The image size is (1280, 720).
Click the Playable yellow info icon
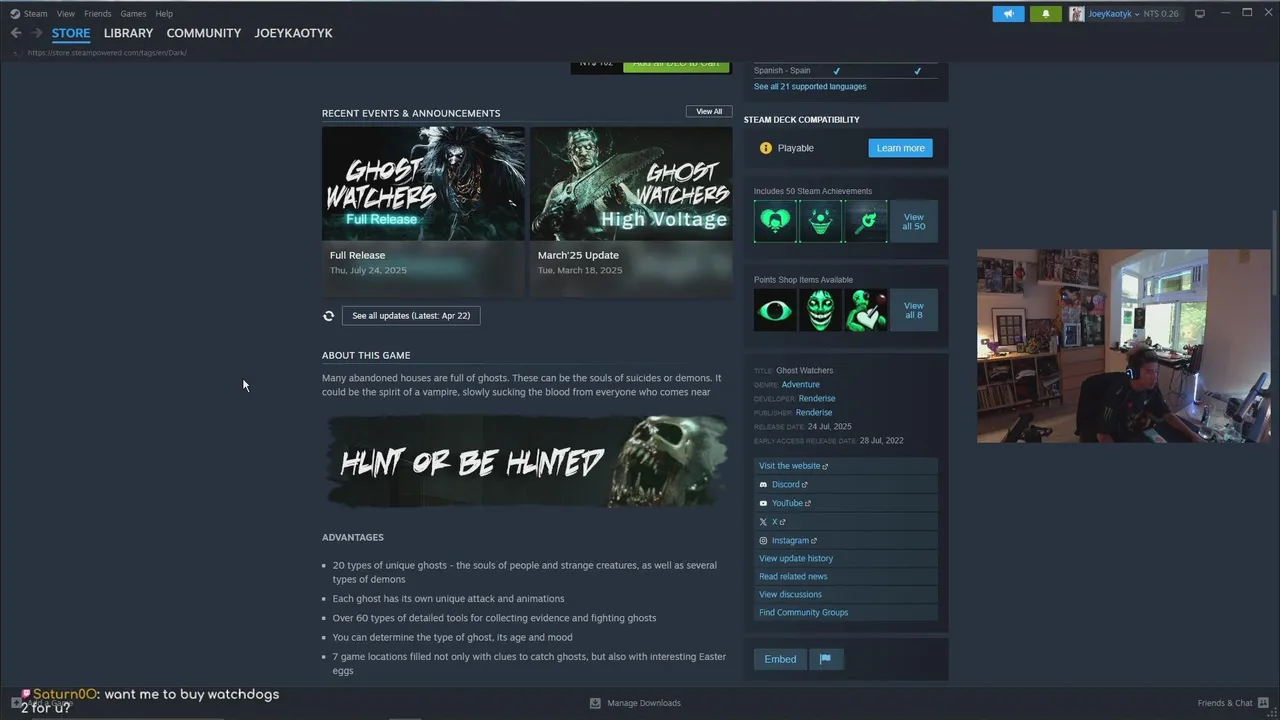(x=766, y=148)
